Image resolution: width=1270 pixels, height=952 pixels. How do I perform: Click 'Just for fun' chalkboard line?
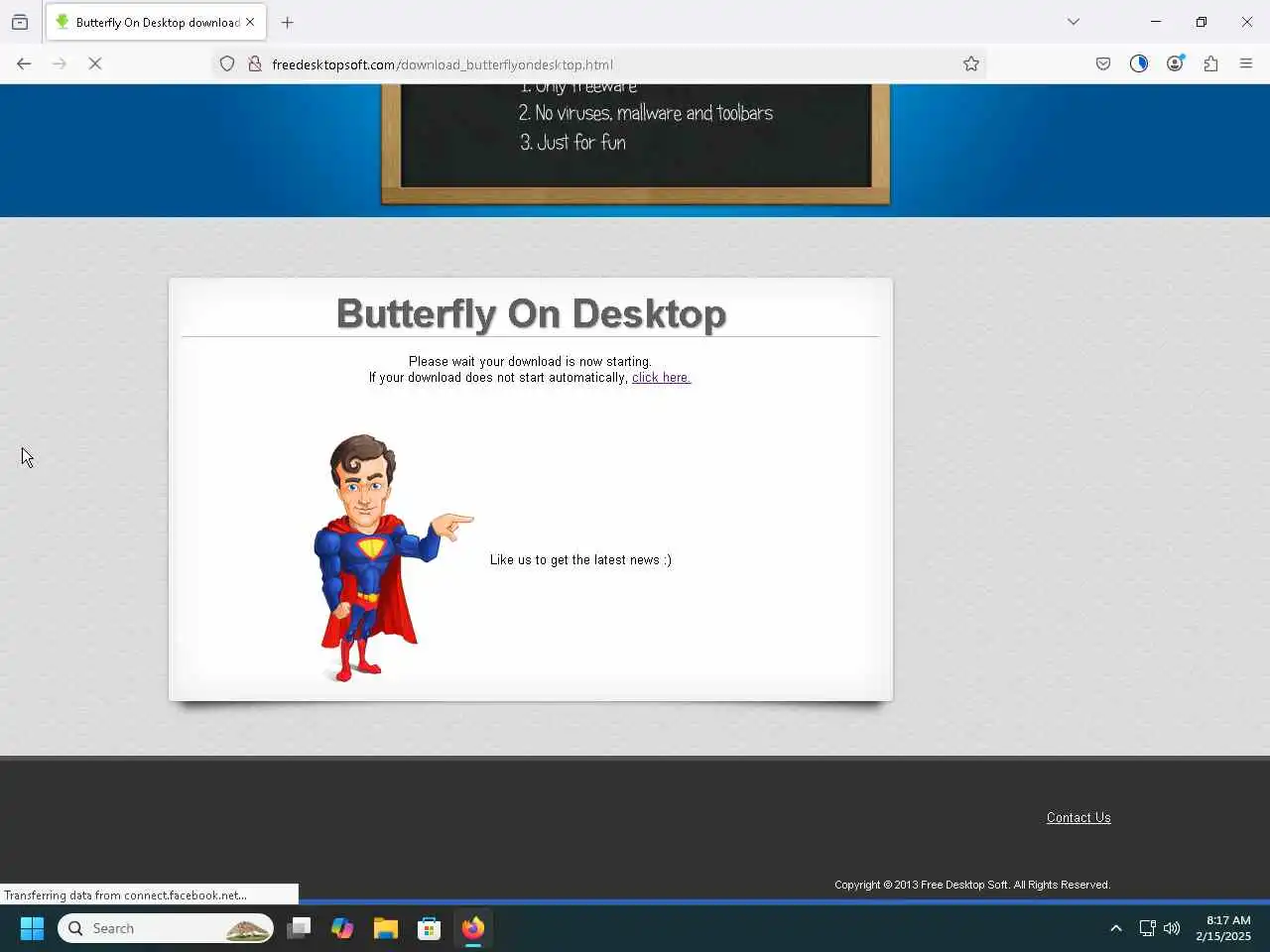tap(572, 142)
